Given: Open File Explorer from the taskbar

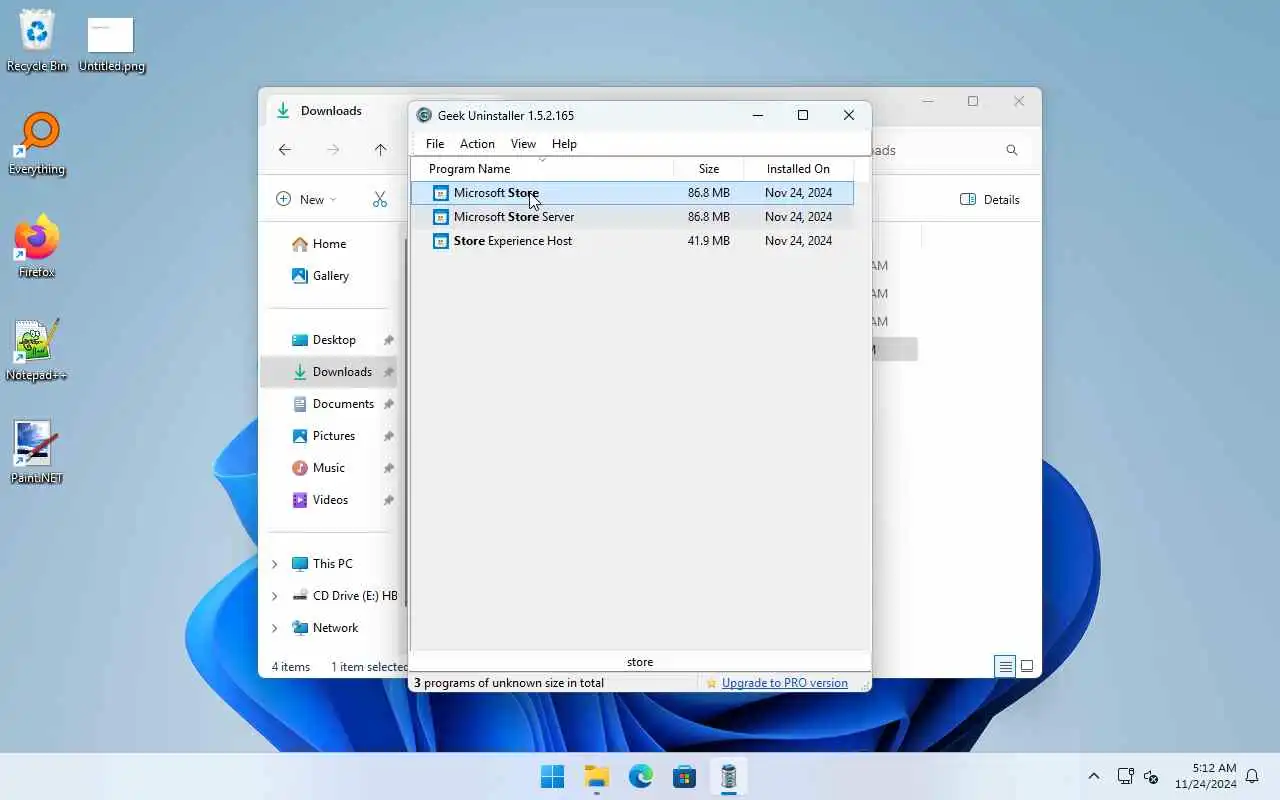Looking at the screenshot, I should 597,776.
